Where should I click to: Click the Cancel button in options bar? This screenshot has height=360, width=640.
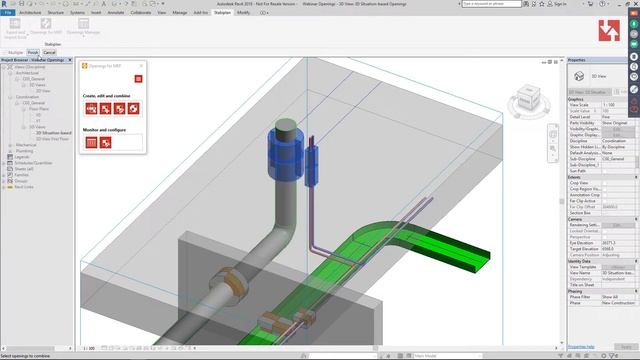pyautogui.click(x=49, y=53)
